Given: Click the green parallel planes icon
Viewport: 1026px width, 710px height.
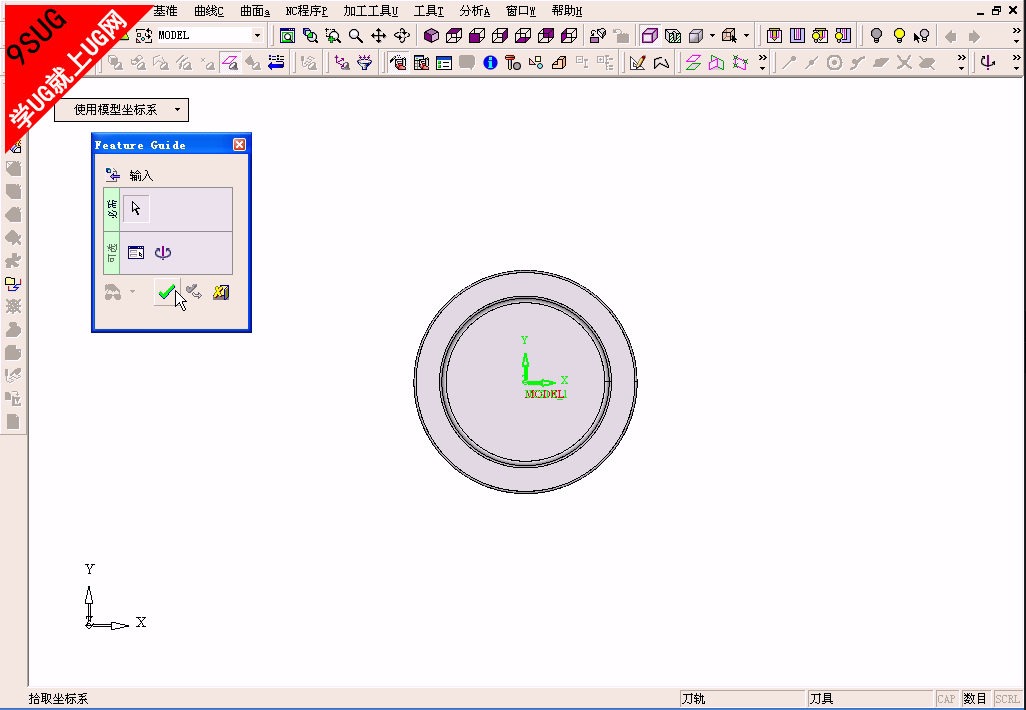Looking at the screenshot, I should pos(693,63).
